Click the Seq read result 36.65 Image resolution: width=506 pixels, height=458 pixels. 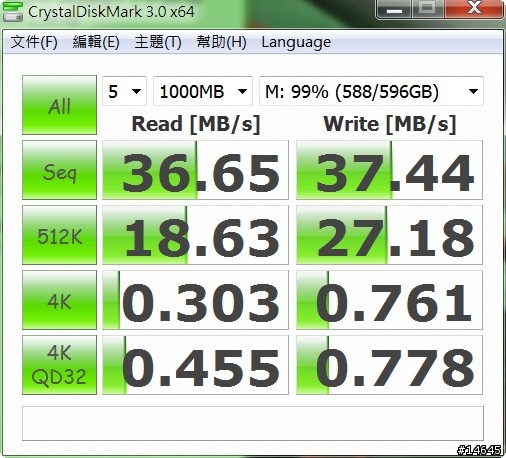[195, 170]
